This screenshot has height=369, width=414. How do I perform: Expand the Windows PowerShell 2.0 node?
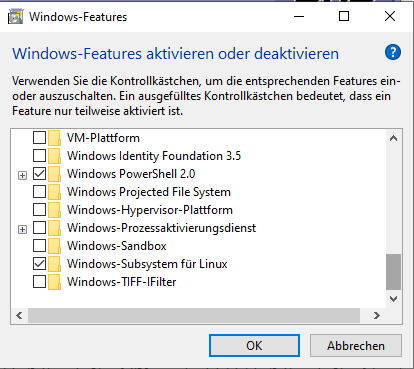tap(22, 175)
